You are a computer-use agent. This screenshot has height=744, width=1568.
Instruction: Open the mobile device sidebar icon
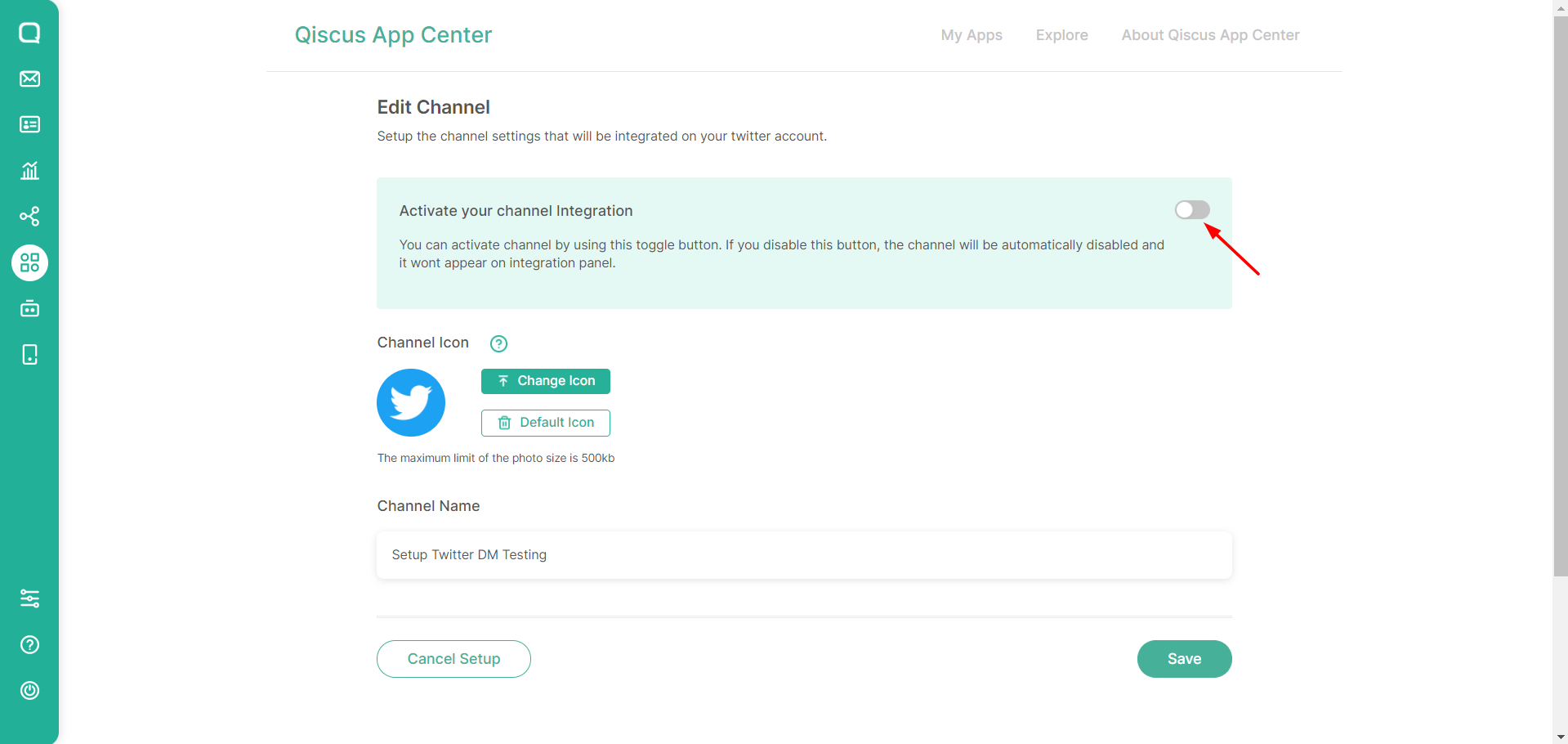29,354
